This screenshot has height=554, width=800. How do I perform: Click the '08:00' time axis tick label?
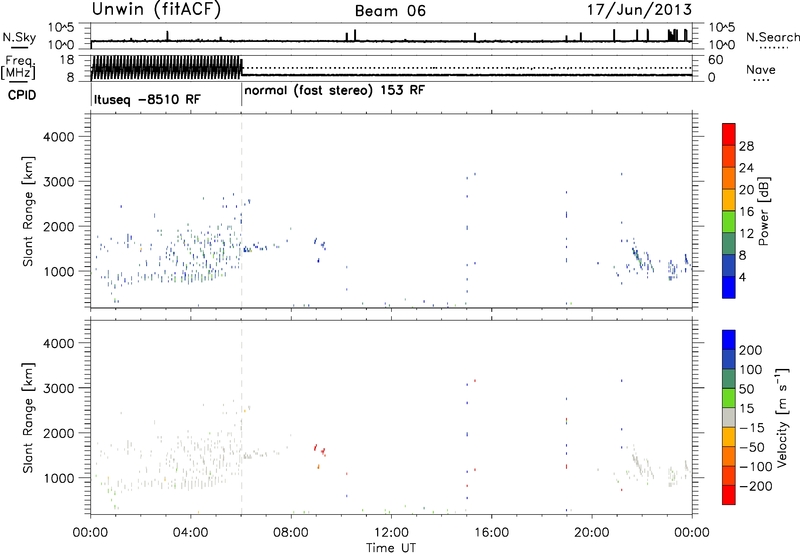[x=291, y=533]
